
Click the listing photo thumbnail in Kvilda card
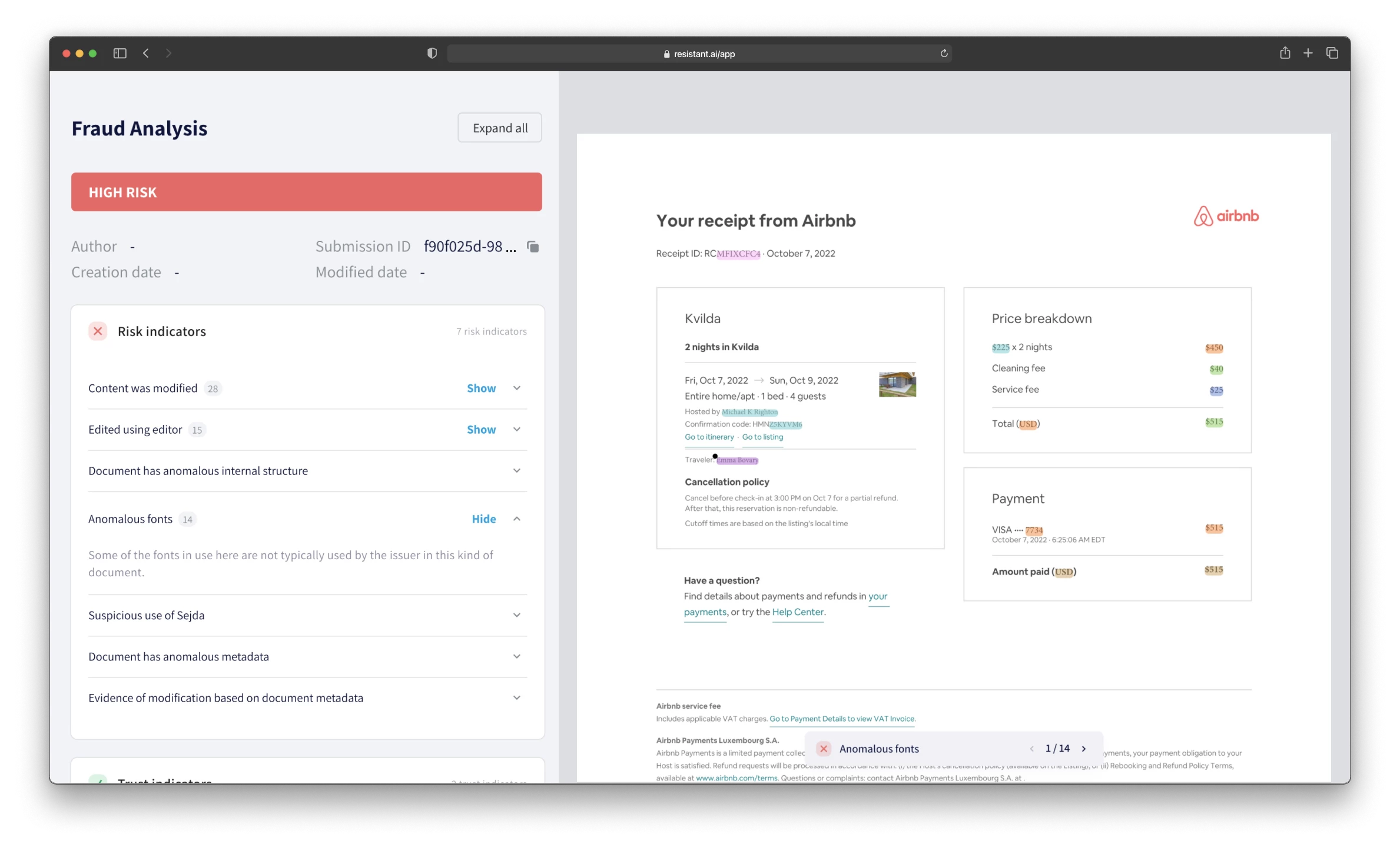click(x=897, y=384)
